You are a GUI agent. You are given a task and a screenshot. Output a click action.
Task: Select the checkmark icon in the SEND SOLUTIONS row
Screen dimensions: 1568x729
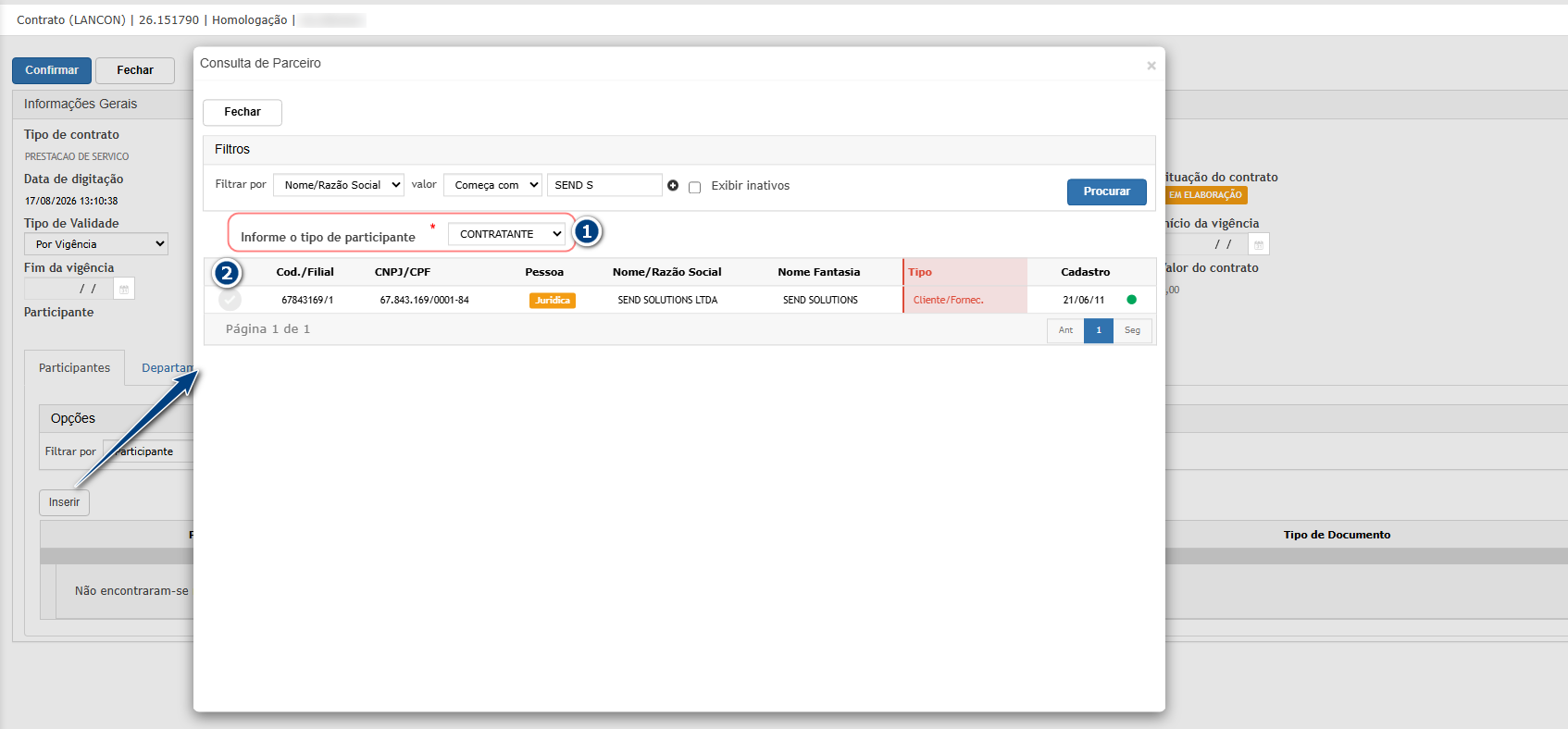(230, 300)
